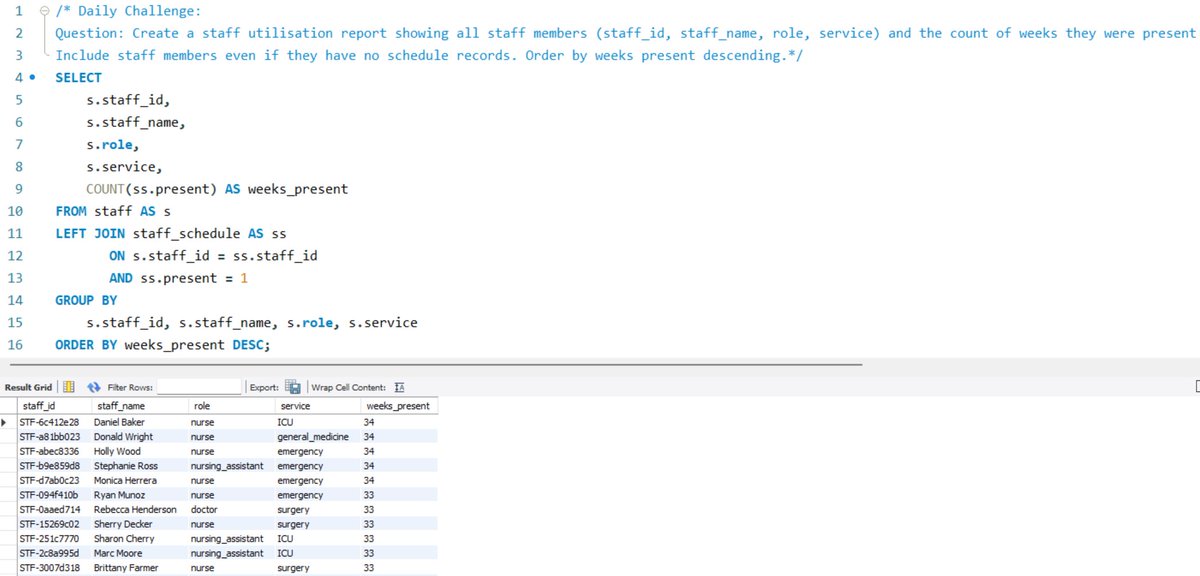This screenshot has width=1200, height=576.
Task: Sort by the role column header
Action: 231,406
